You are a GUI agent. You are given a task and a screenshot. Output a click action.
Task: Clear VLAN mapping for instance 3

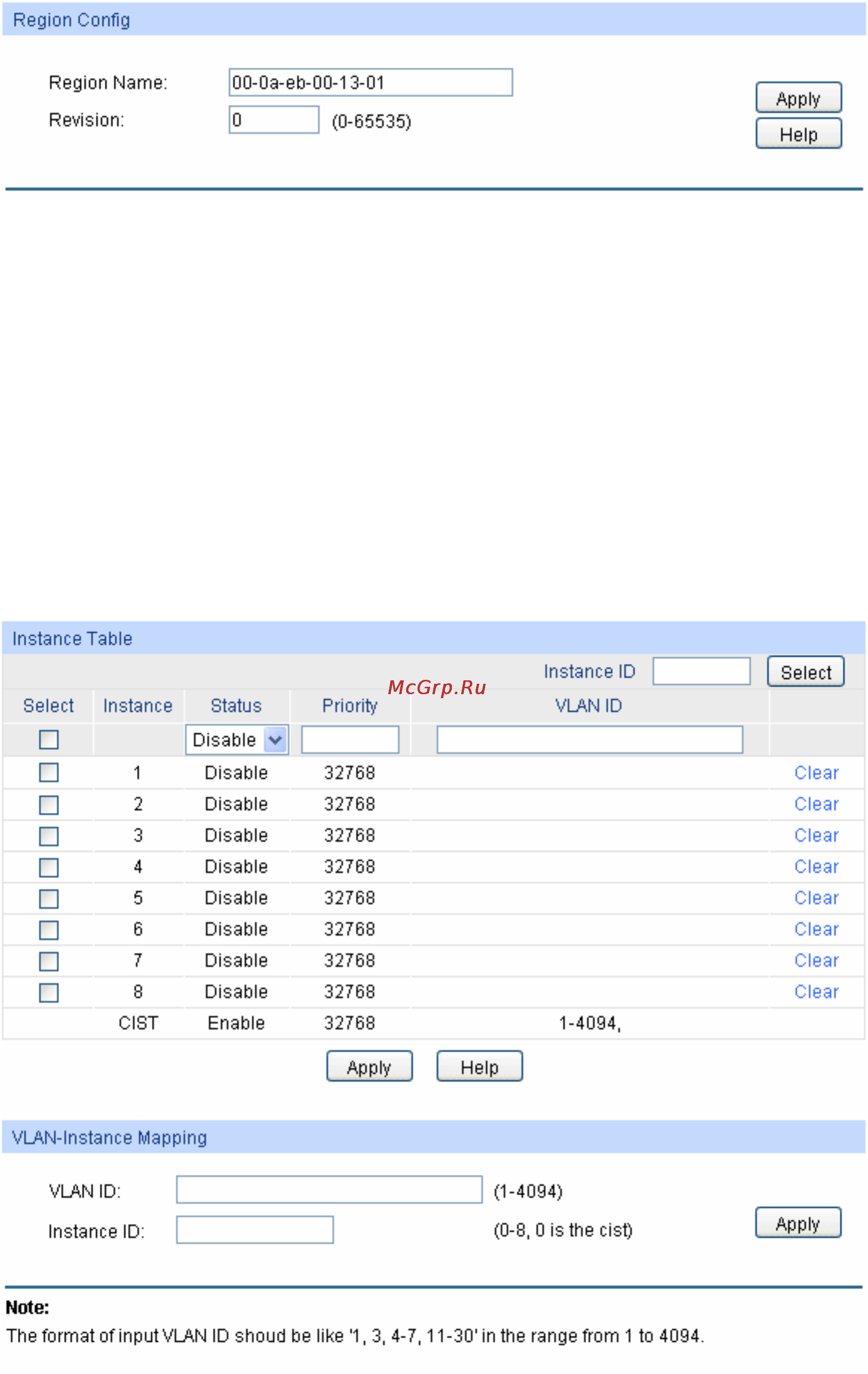tap(816, 836)
